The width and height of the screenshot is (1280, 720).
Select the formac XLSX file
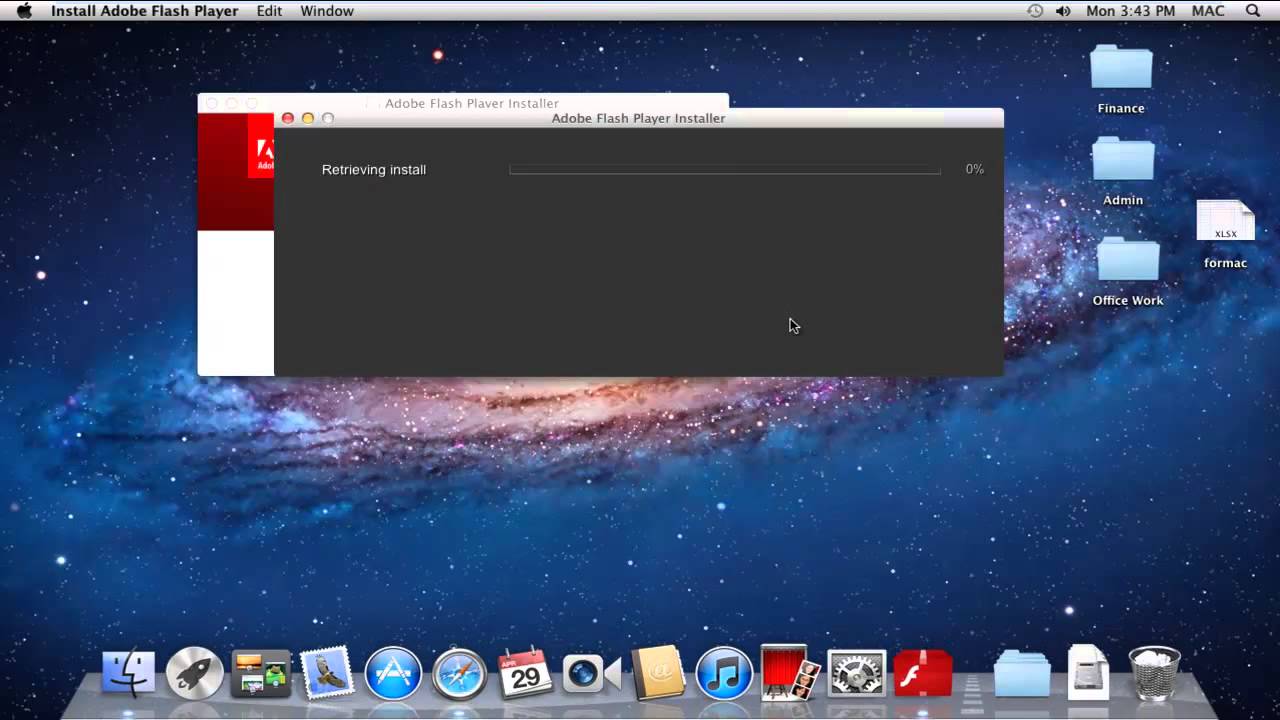[x=1225, y=234]
